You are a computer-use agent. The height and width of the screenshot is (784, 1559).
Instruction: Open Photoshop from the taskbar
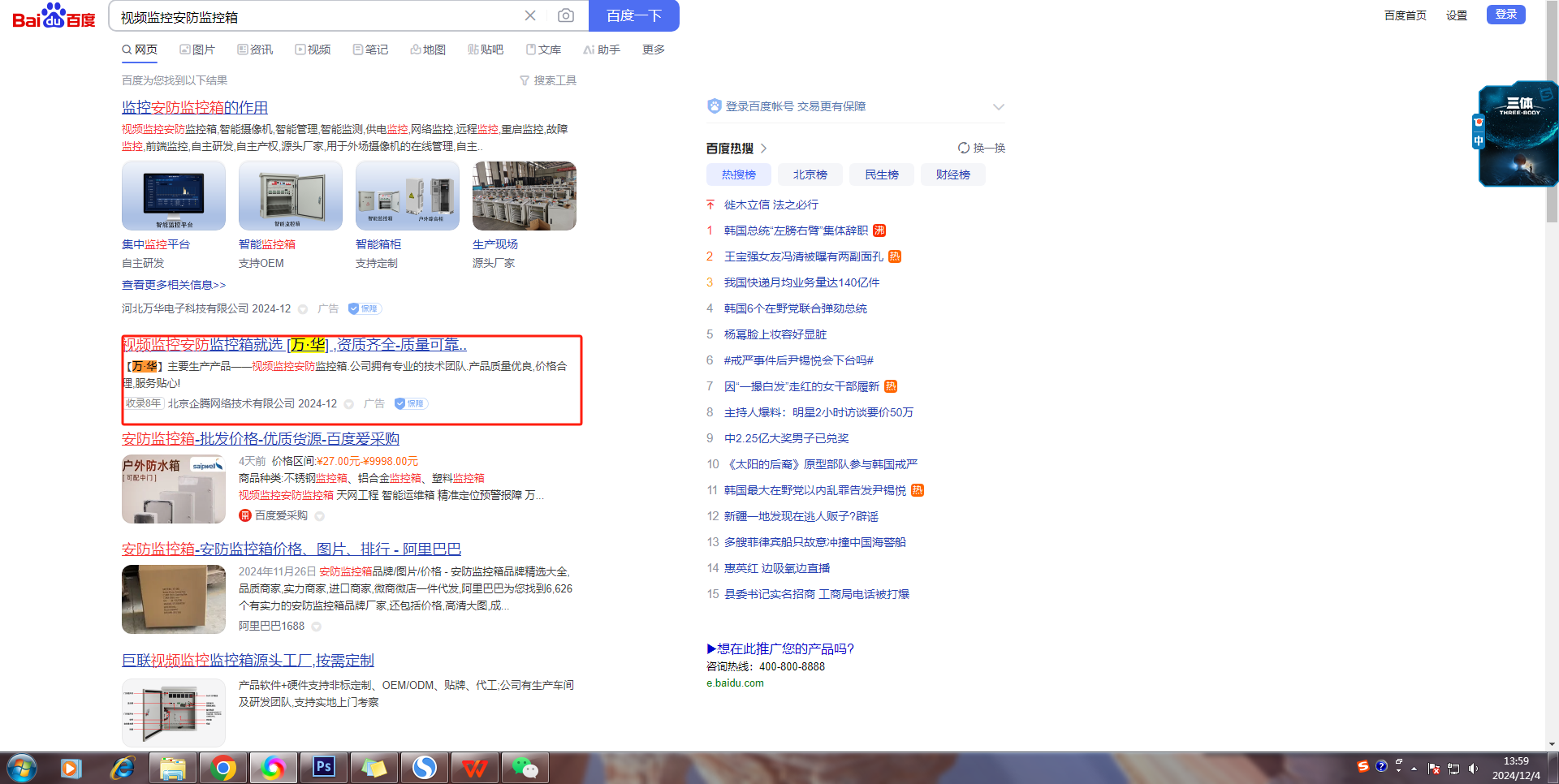(323, 767)
